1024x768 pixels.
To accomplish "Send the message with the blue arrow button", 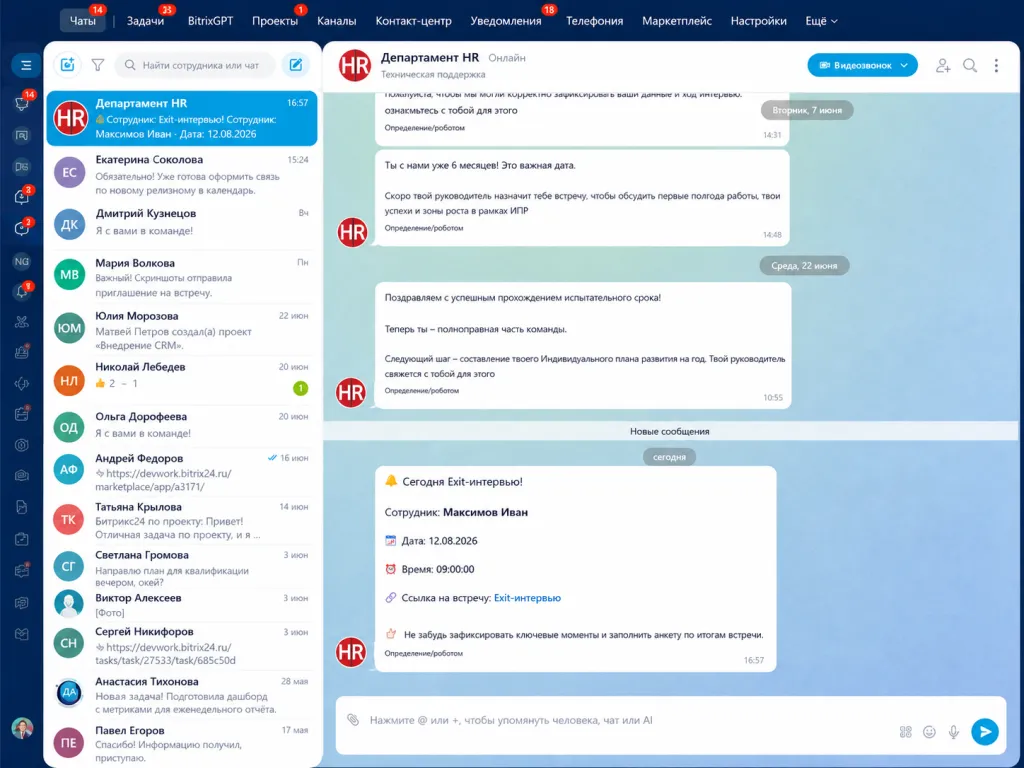I will [985, 731].
